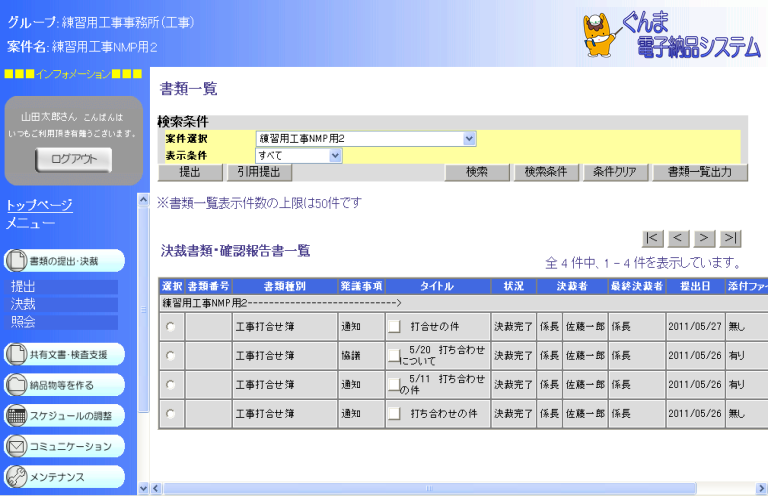Image resolution: width=768 pixels, height=496 pixels.
Task: Click the sidebar vertical scrollbar thumb
Action: pyautogui.click(x=144, y=310)
